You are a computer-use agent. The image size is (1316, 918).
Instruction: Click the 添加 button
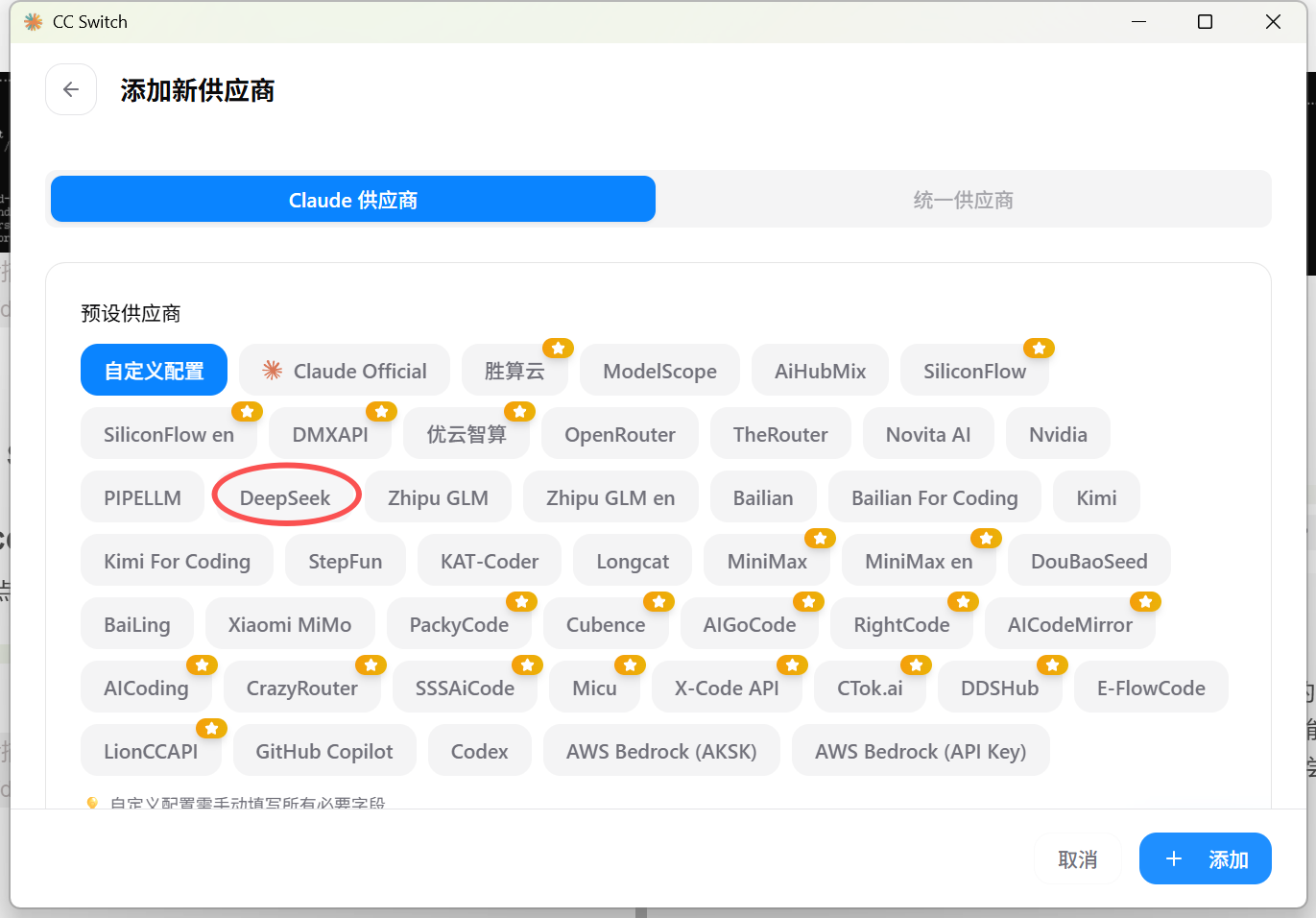click(1205, 858)
